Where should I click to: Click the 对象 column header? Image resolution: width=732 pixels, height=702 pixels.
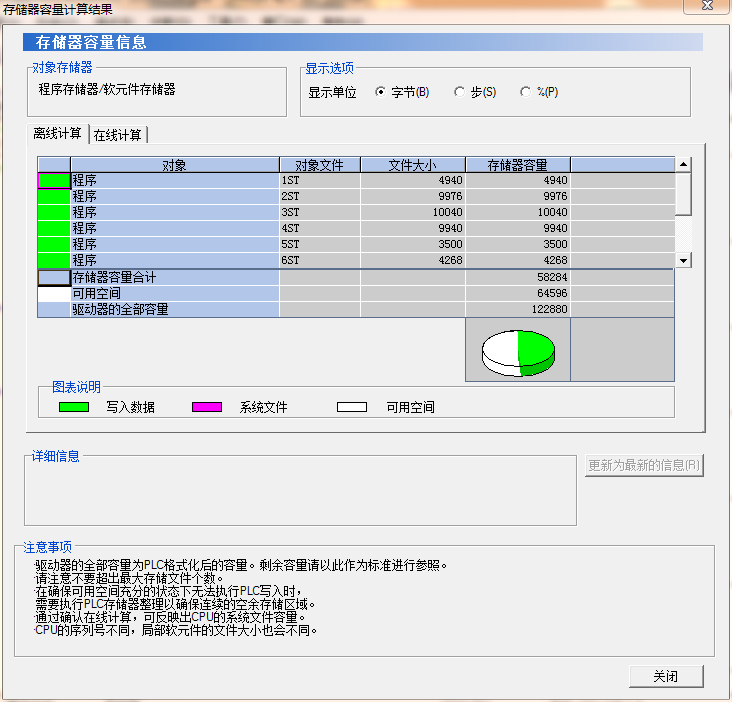174,165
